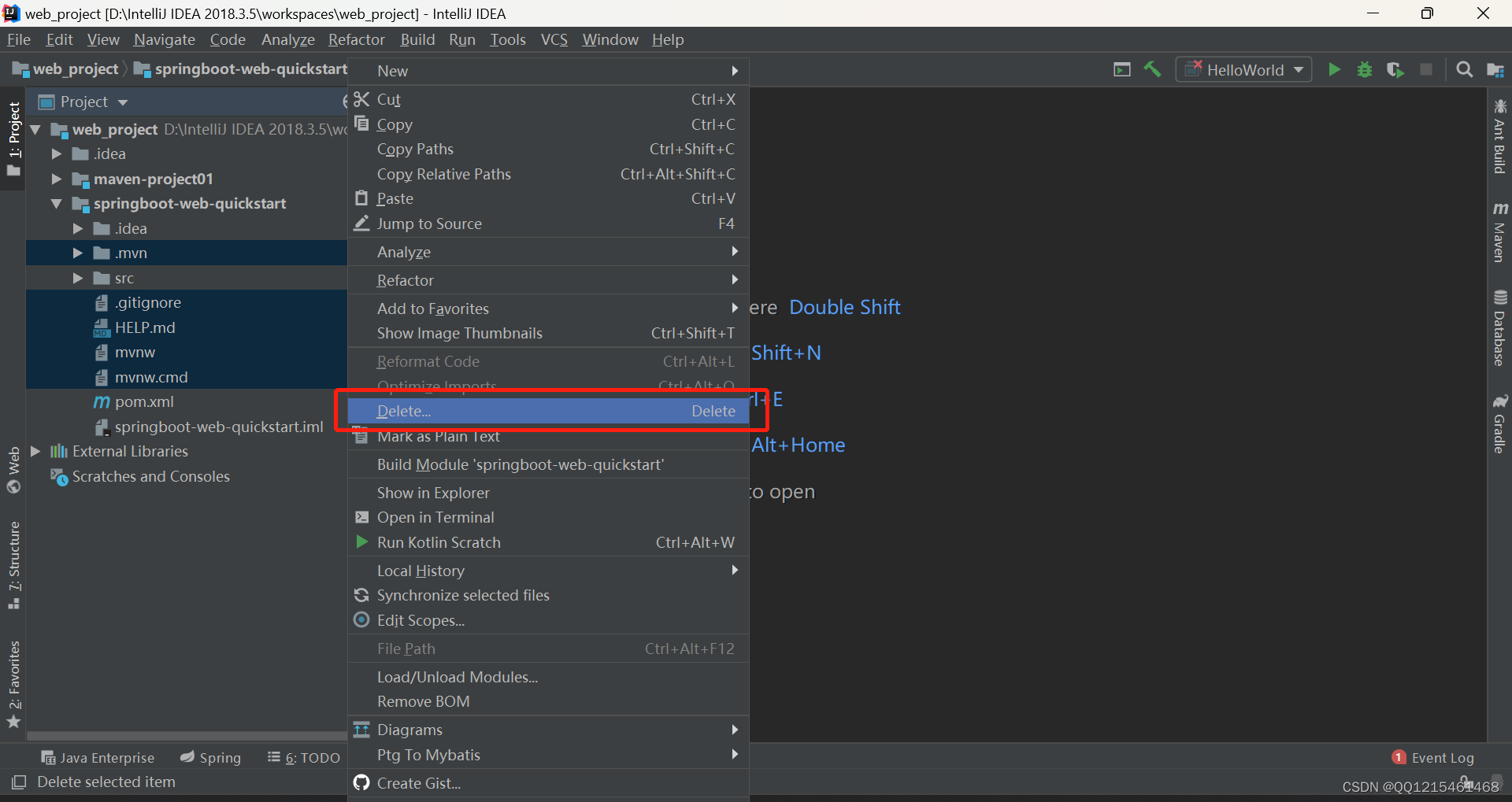The width and height of the screenshot is (1512, 802).
Task: Open the 7: Structure side tab
Action: [x=13, y=565]
